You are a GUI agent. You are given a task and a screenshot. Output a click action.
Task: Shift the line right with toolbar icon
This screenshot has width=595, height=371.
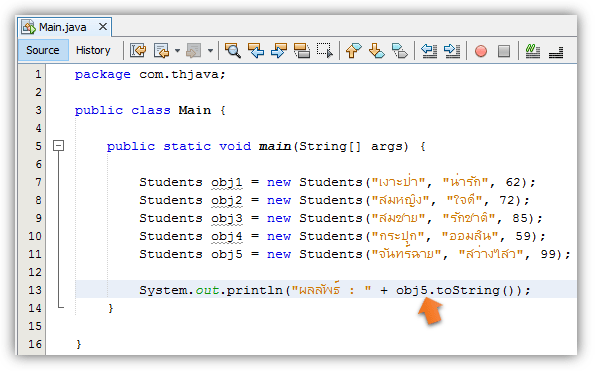452,50
